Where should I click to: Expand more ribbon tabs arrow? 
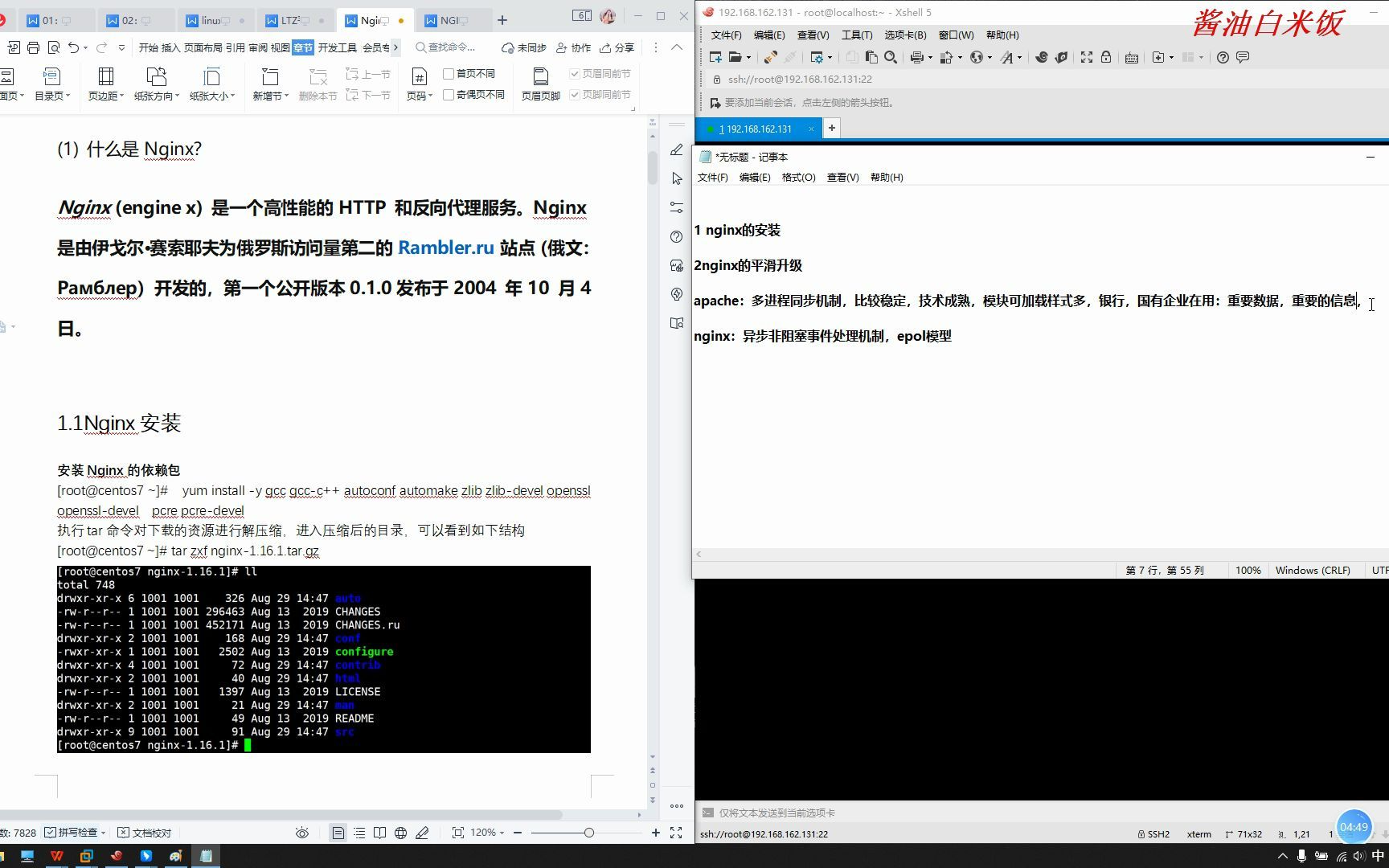click(395, 47)
